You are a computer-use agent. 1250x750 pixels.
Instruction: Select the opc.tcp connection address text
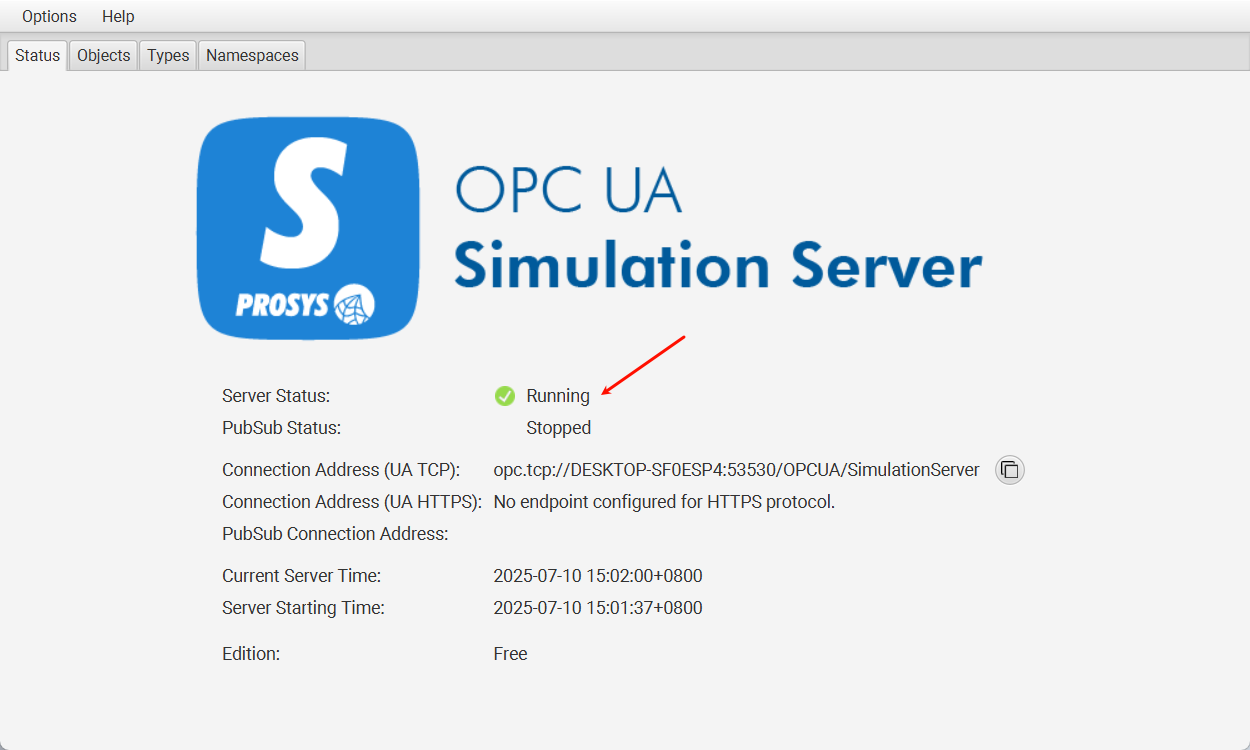pos(737,470)
